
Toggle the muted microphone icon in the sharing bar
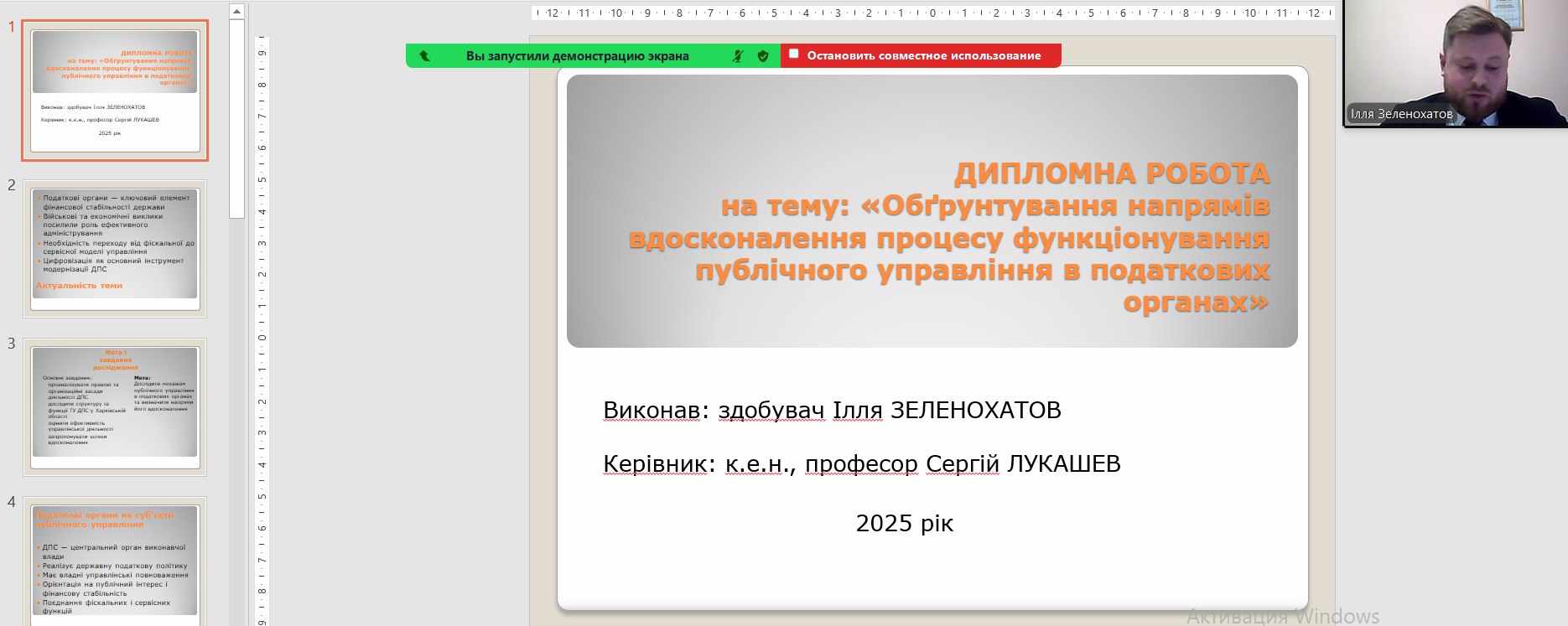(738, 56)
